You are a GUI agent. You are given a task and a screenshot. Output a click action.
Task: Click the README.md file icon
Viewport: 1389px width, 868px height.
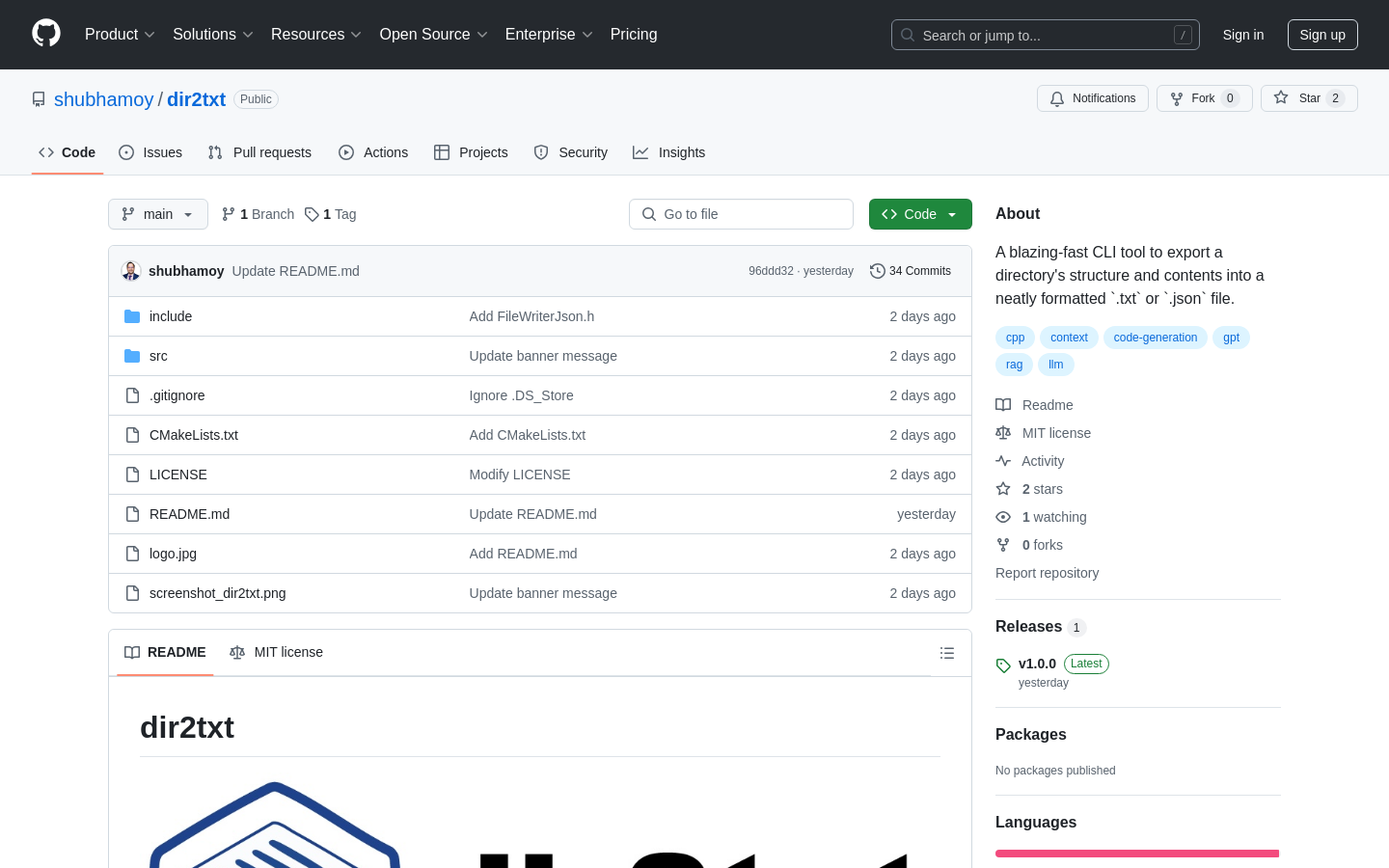point(132,514)
